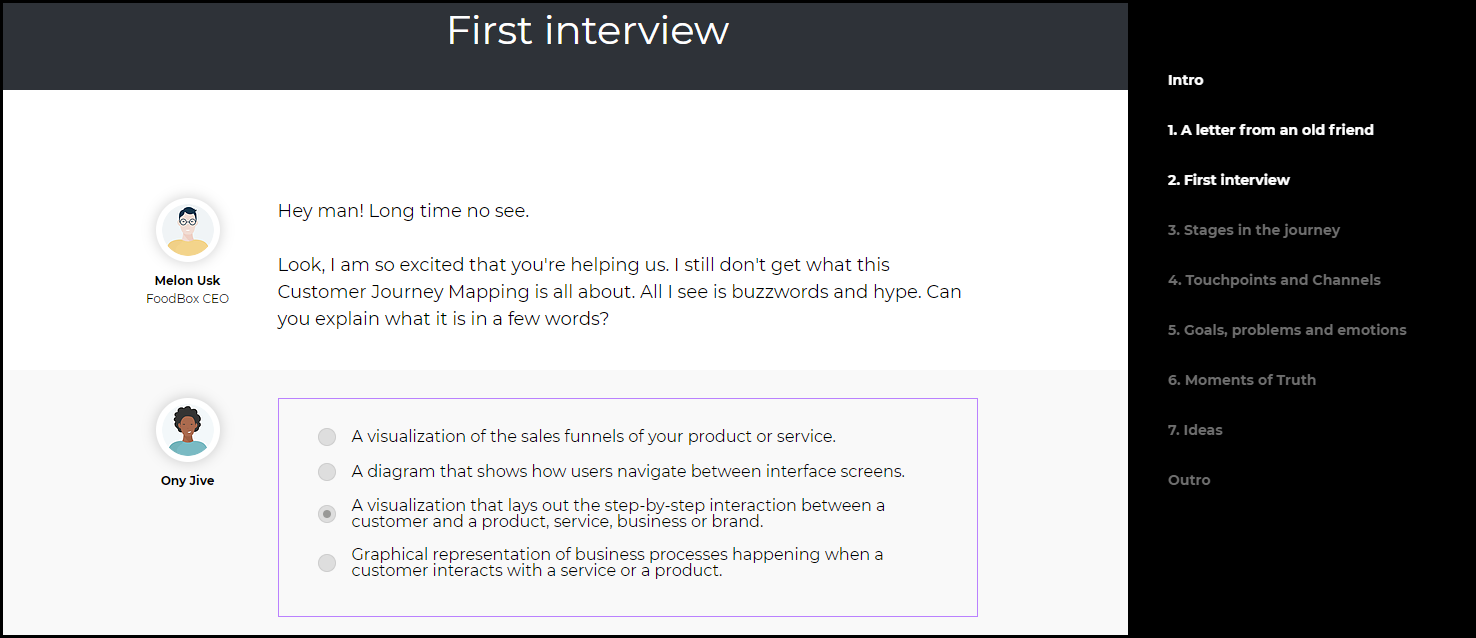This screenshot has width=1476, height=638.
Task: Click Melon Usk's avatar icon
Action: coord(188,230)
